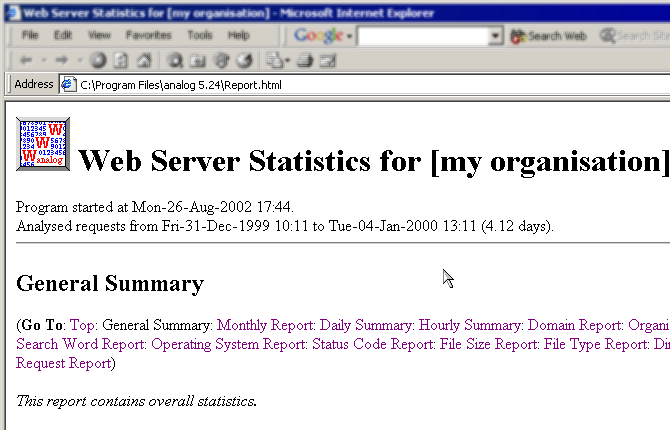This screenshot has height=430, width=670.
Task: Click the Search Web button
Action: pyautogui.click(x=549, y=36)
